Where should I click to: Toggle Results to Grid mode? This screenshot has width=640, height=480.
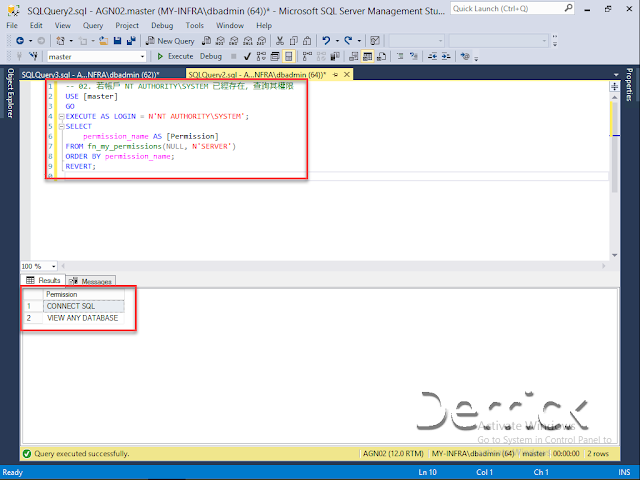tap(368, 56)
